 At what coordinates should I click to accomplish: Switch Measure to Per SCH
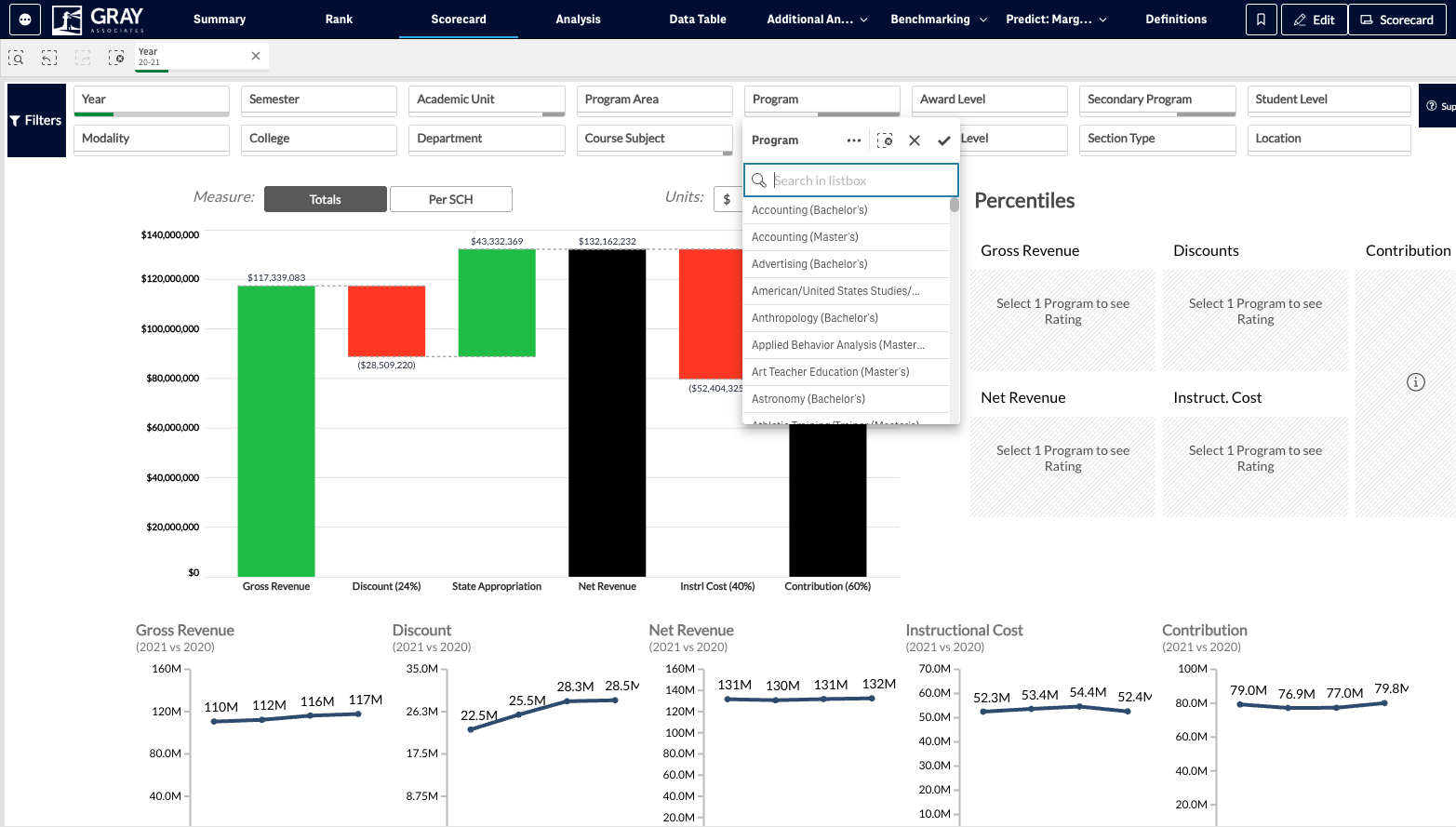coord(450,199)
